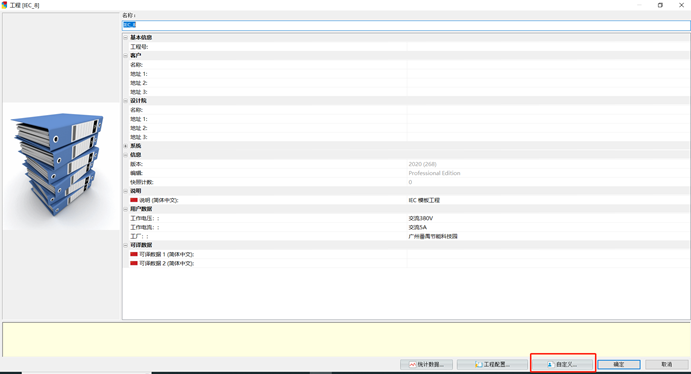Collapse the 说明 section
This screenshot has height=374, width=691.
click(x=126, y=191)
